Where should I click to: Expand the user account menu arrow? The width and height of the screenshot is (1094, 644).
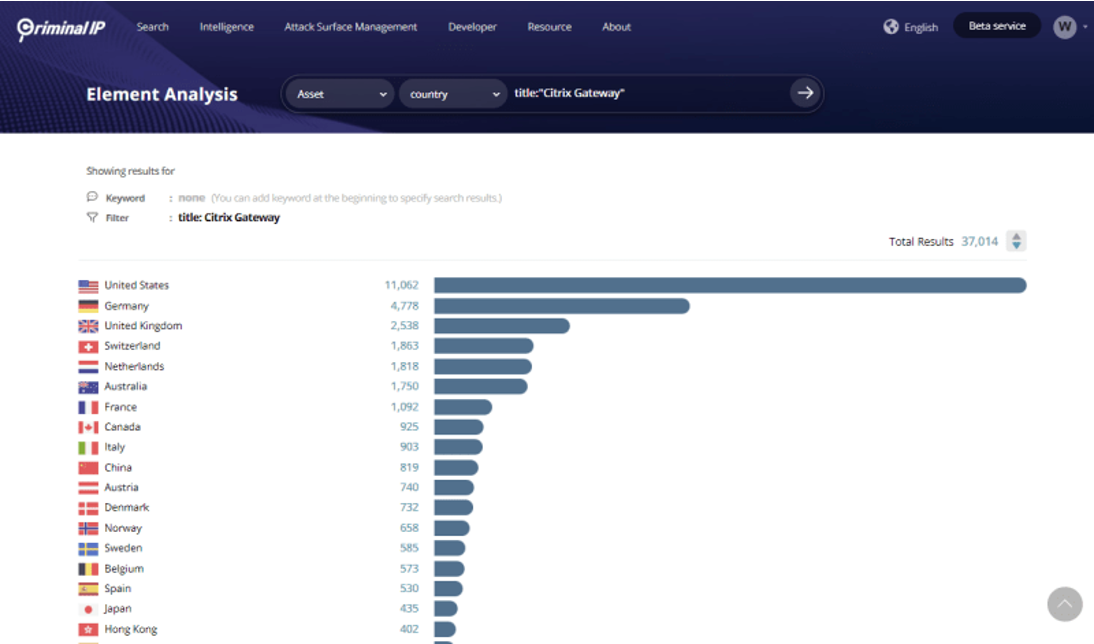click(x=1085, y=28)
